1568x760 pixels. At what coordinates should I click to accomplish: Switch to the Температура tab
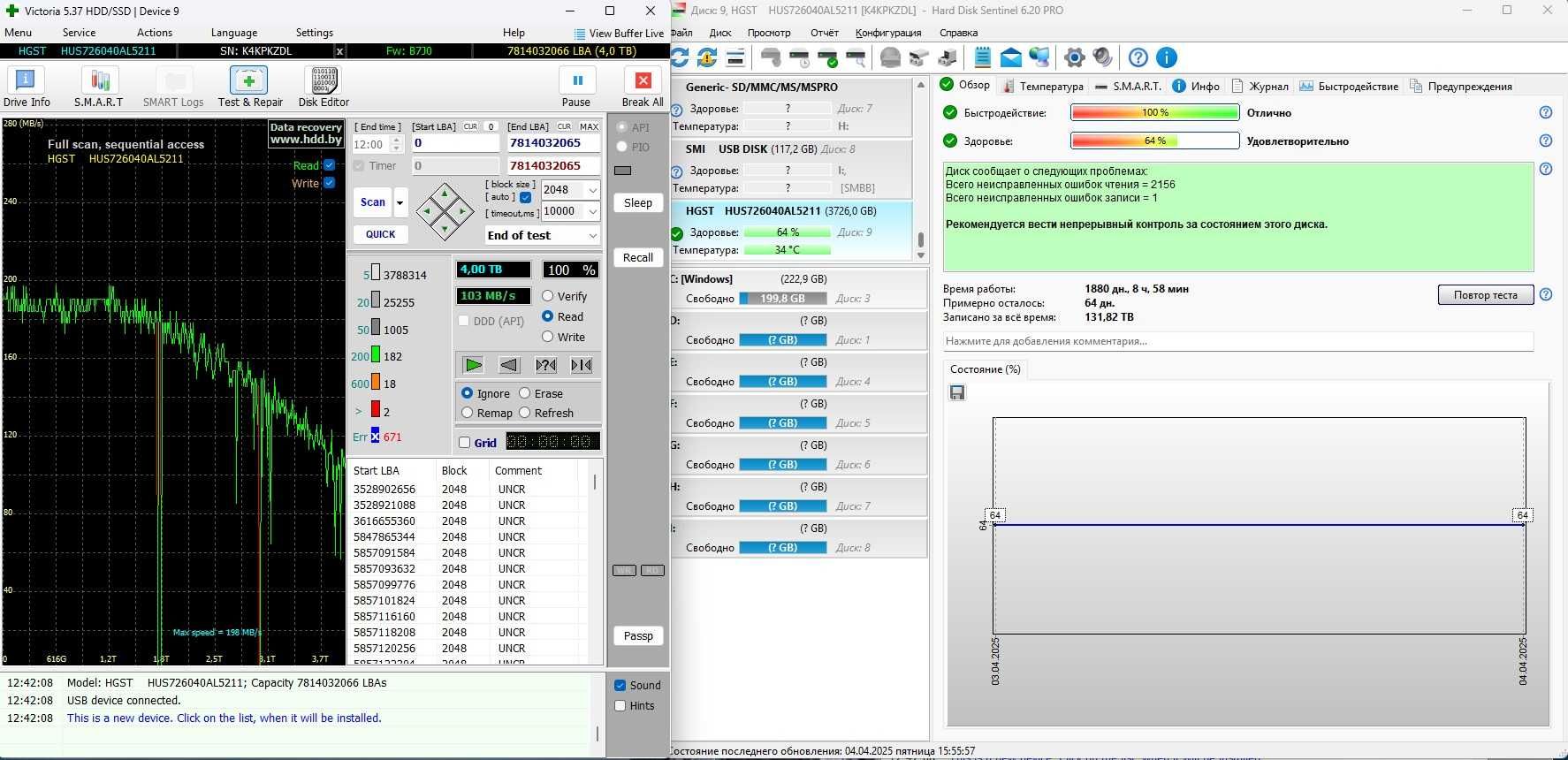(x=1042, y=86)
